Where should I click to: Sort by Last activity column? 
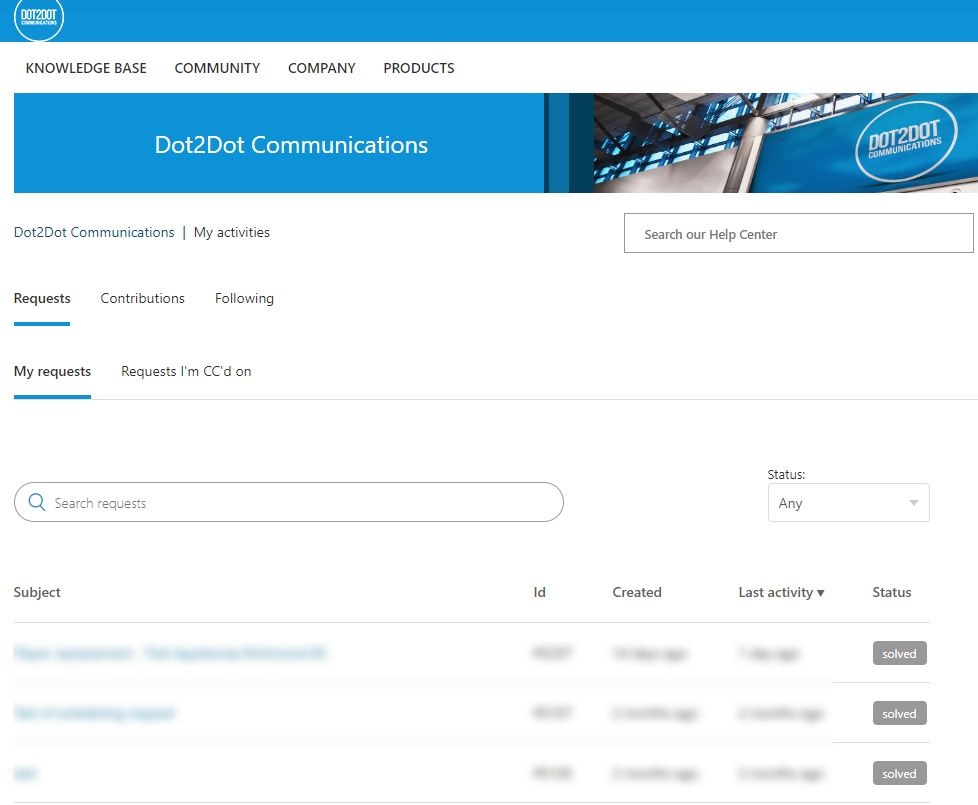click(x=781, y=592)
